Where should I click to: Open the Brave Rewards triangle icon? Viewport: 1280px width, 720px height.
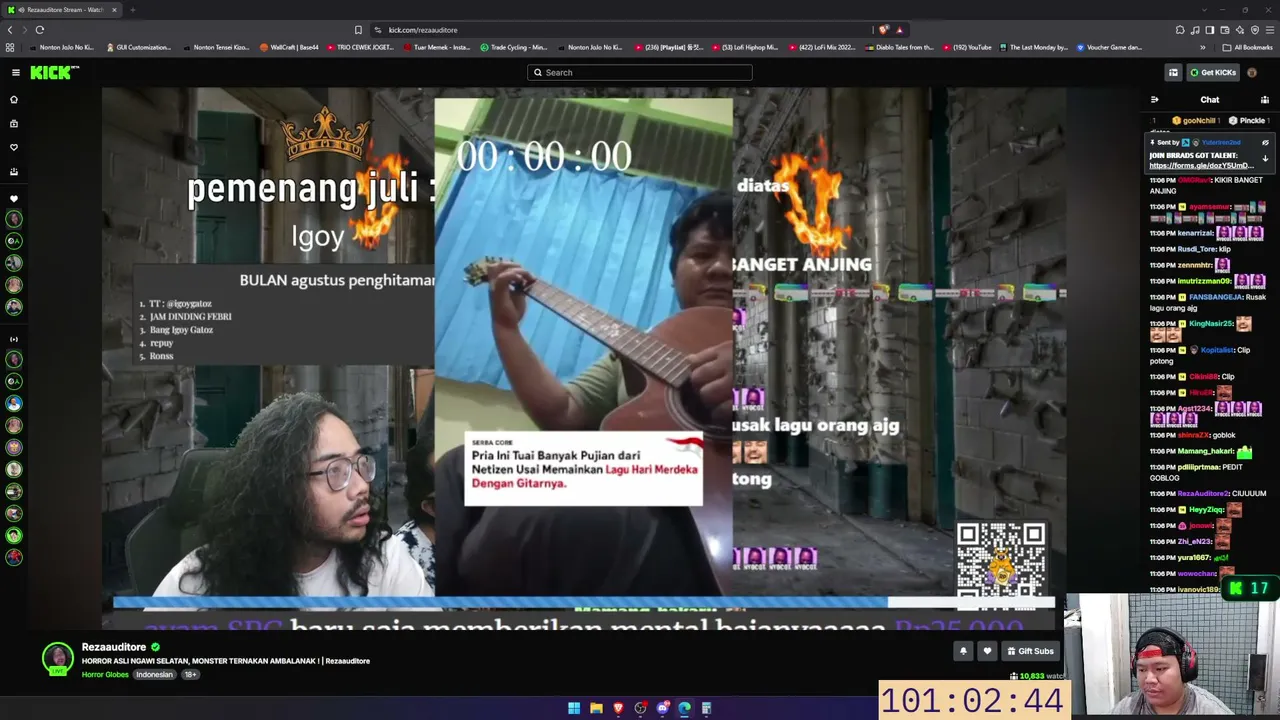[899, 30]
